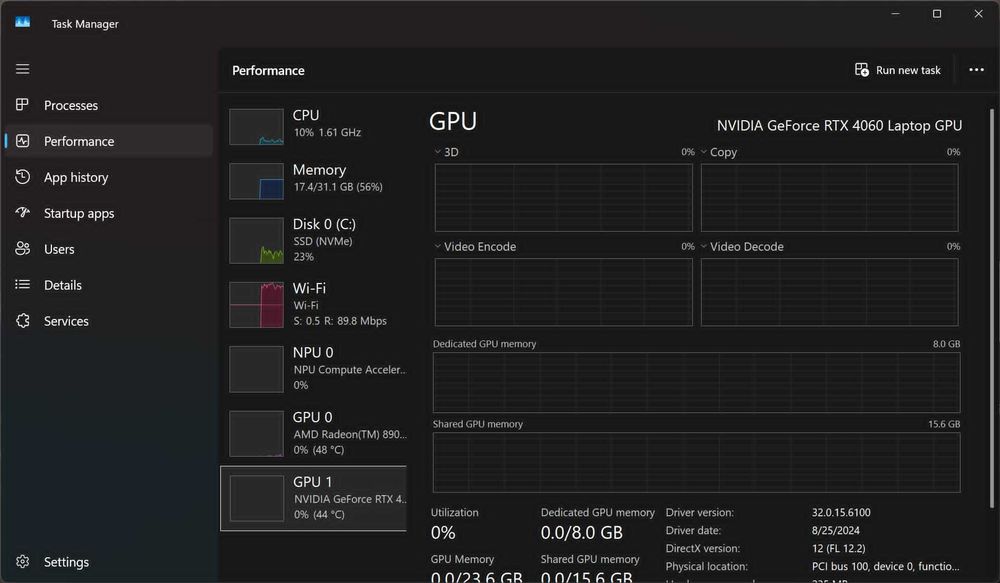Screen dimensions: 1000x583
Task: Click the App history clock icon
Action: pos(22,177)
